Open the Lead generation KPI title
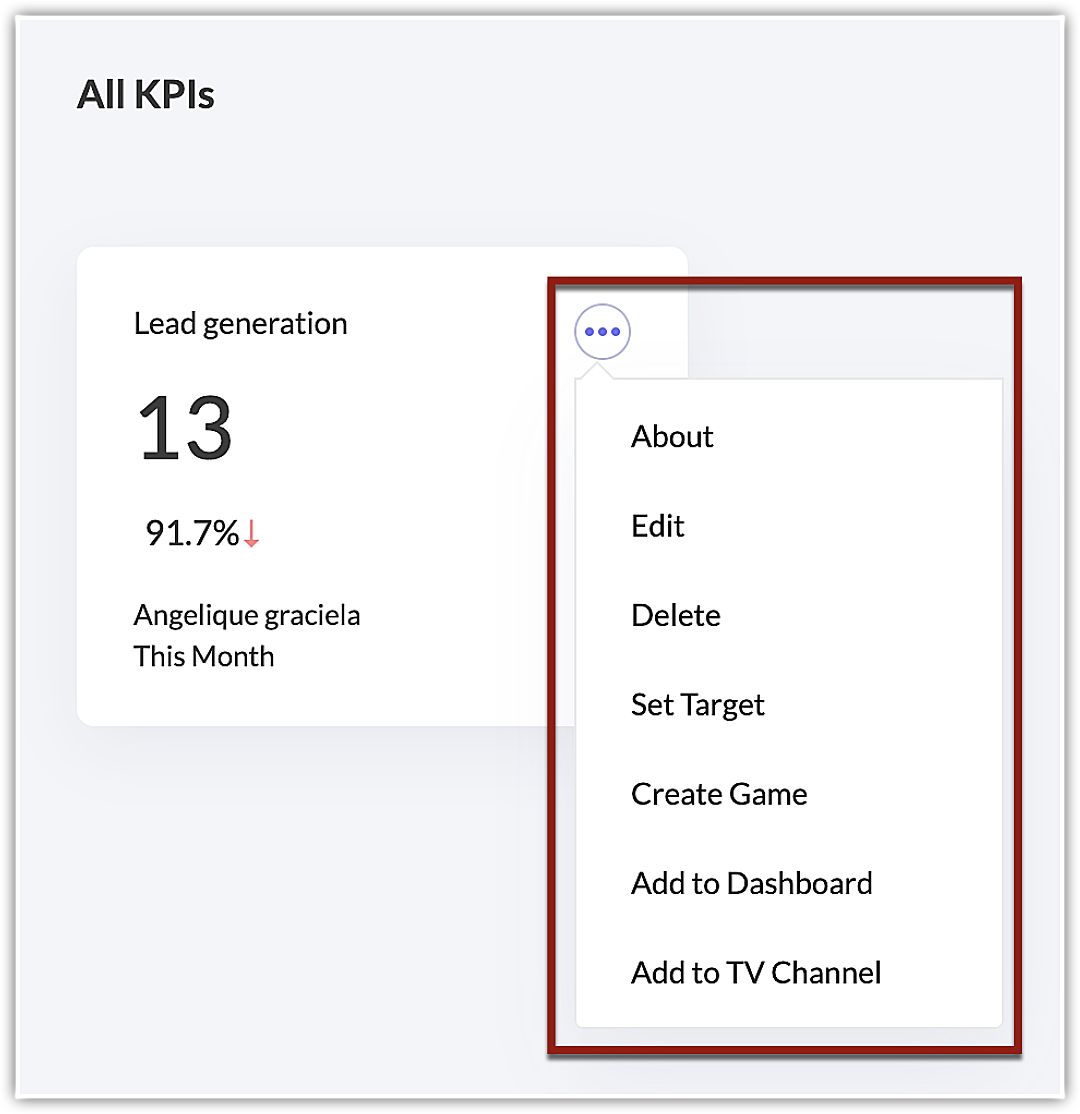1080x1114 pixels. point(241,324)
